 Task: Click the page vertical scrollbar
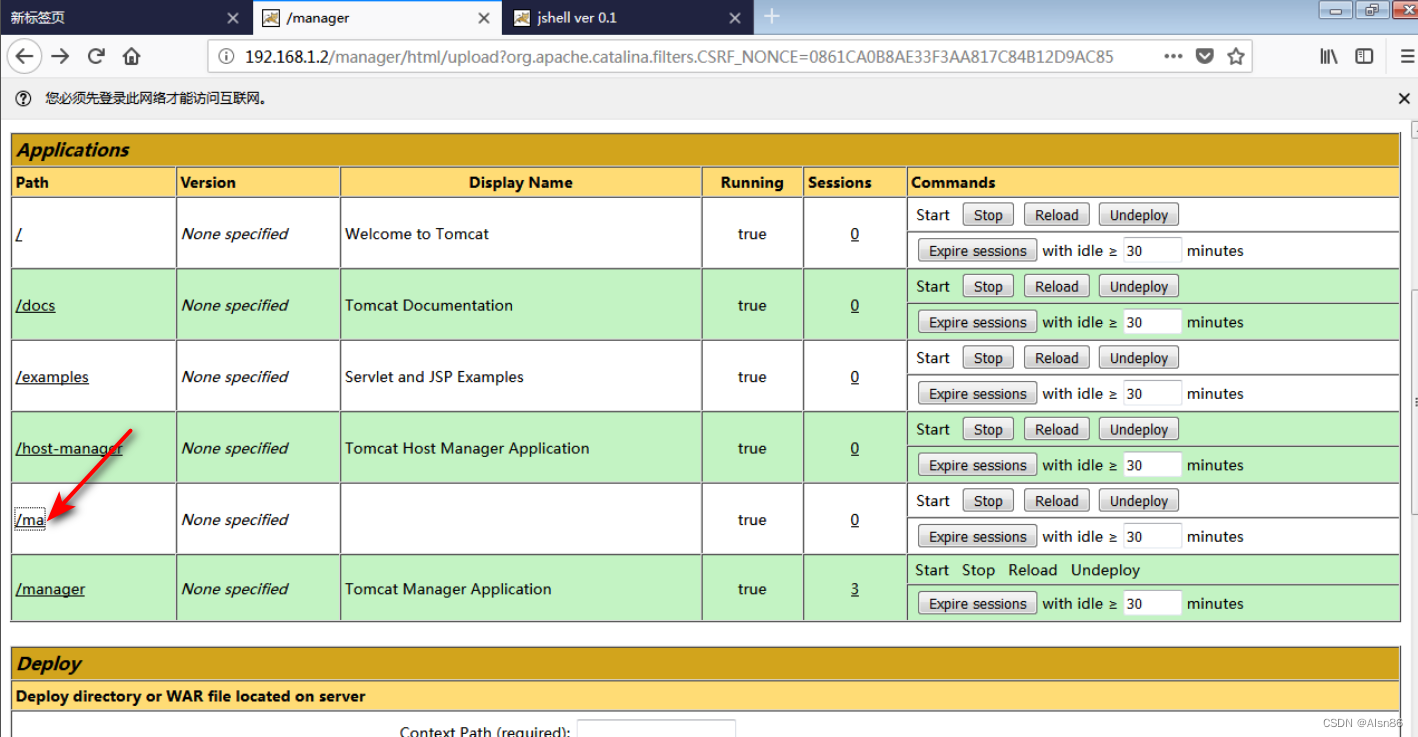[x=1414, y=400]
